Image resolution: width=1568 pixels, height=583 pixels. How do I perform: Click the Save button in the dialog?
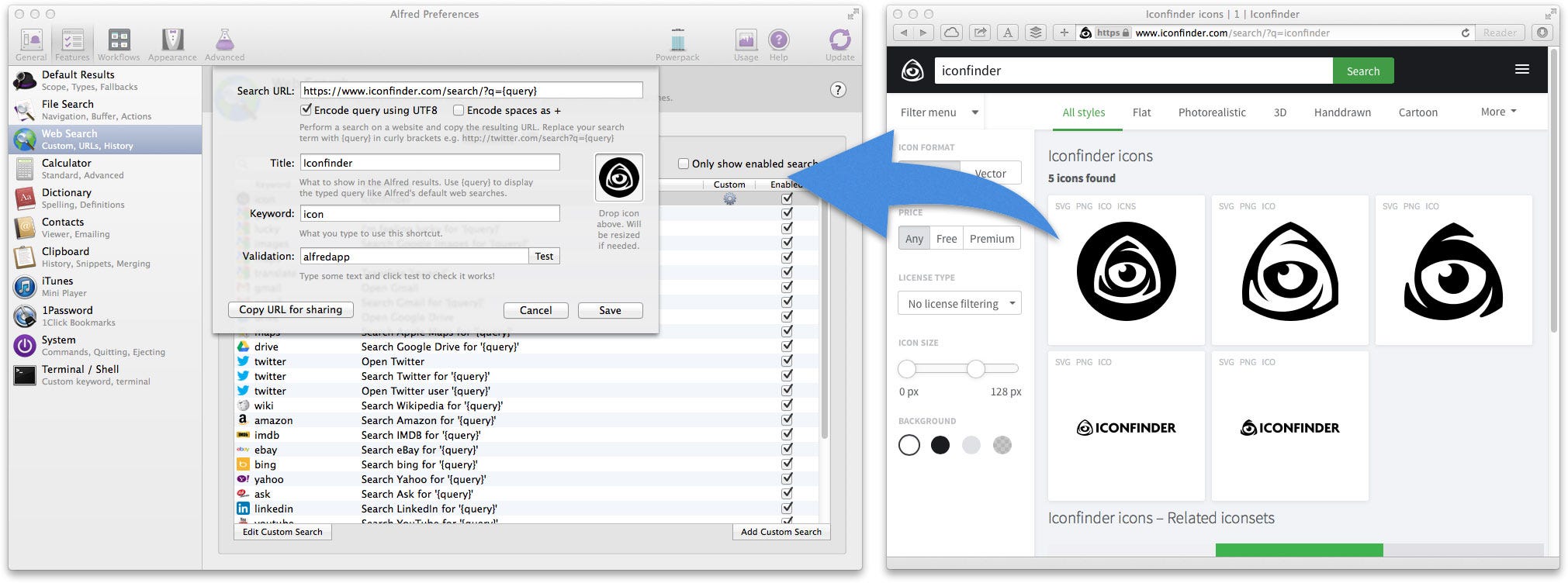[610, 310]
